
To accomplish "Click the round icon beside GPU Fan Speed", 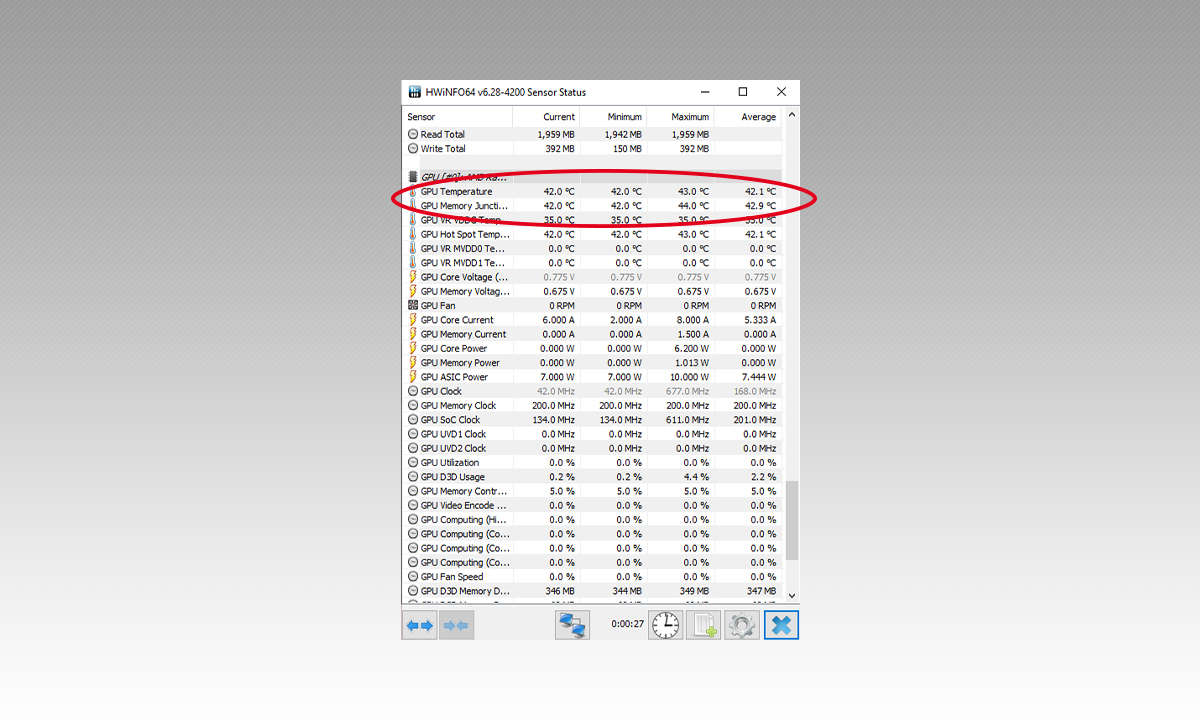I will coord(413,576).
